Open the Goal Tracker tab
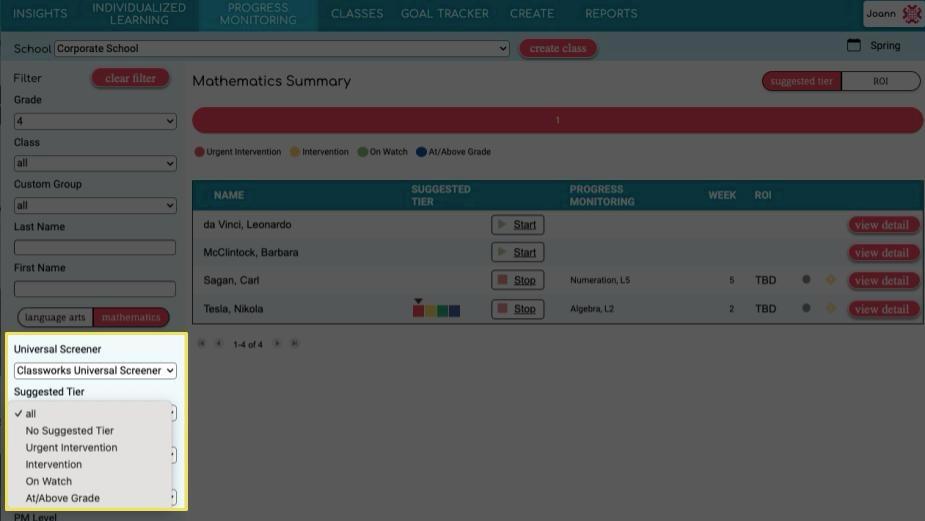The height and width of the screenshot is (521, 925). tap(445, 14)
